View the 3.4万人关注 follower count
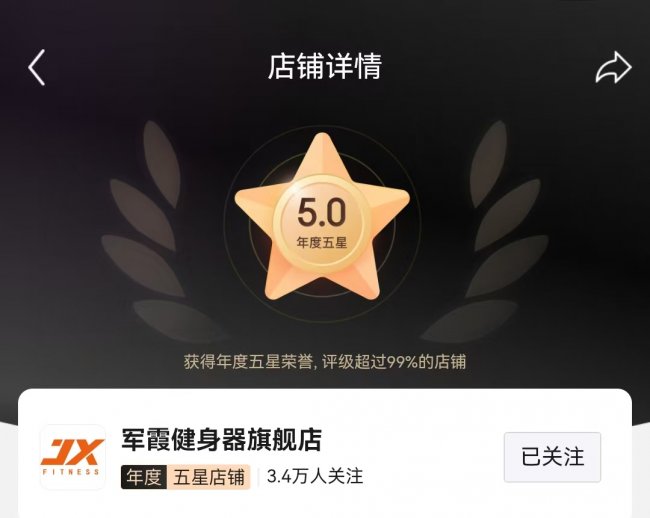 pyautogui.click(x=315, y=477)
